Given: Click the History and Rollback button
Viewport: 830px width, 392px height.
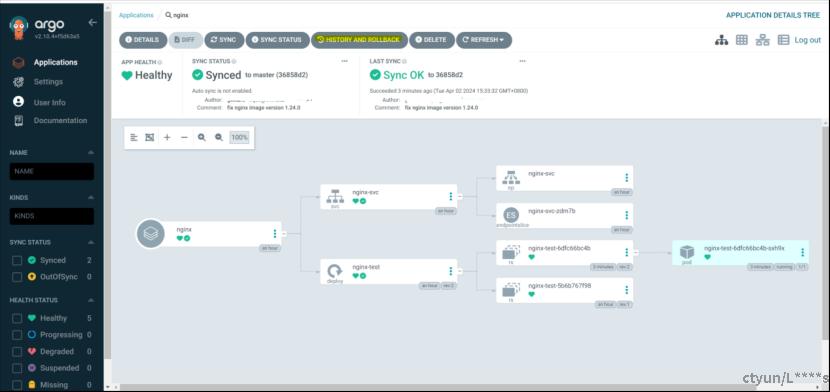Looking at the screenshot, I should (x=359, y=40).
